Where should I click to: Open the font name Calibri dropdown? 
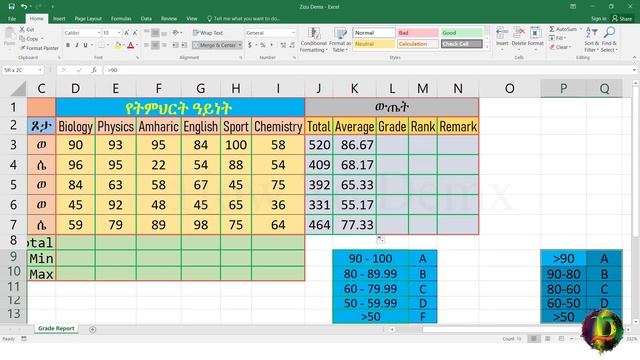click(x=99, y=33)
